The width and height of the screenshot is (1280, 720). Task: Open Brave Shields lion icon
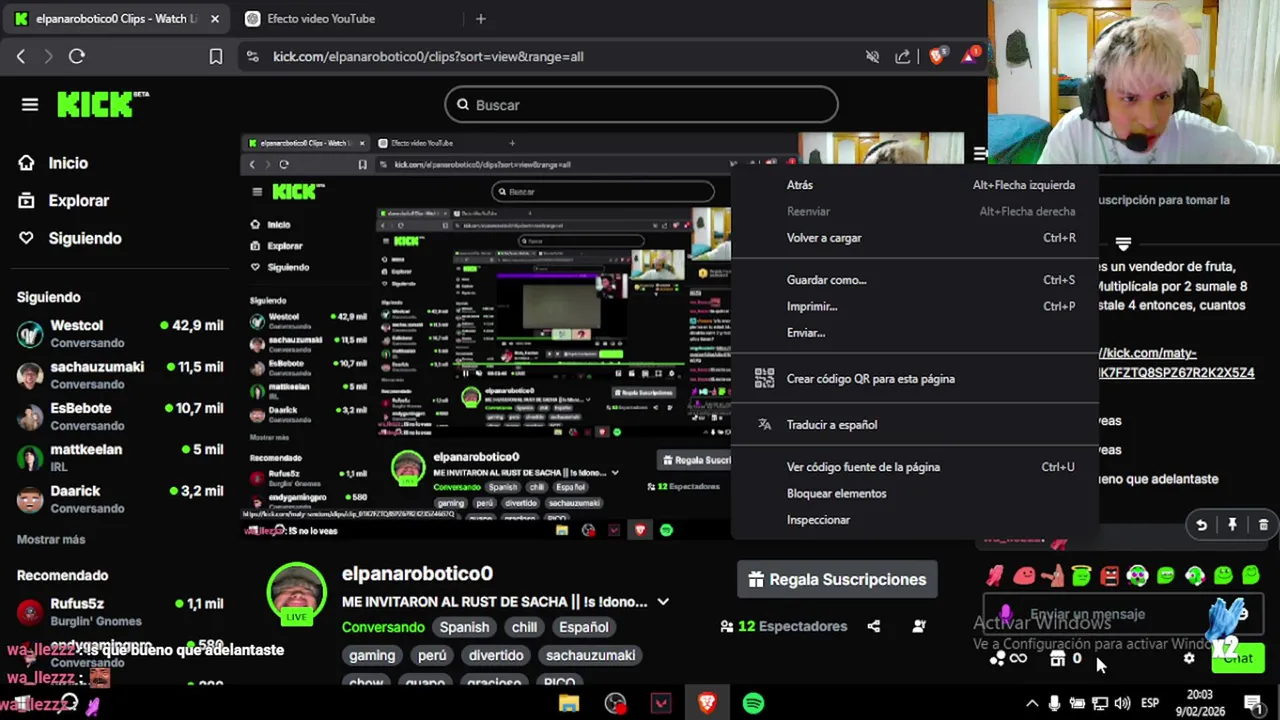tap(936, 57)
